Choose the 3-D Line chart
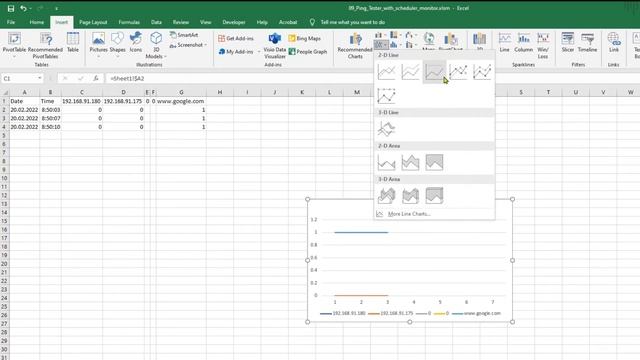This screenshot has height=360, width=640. point(387,129)
